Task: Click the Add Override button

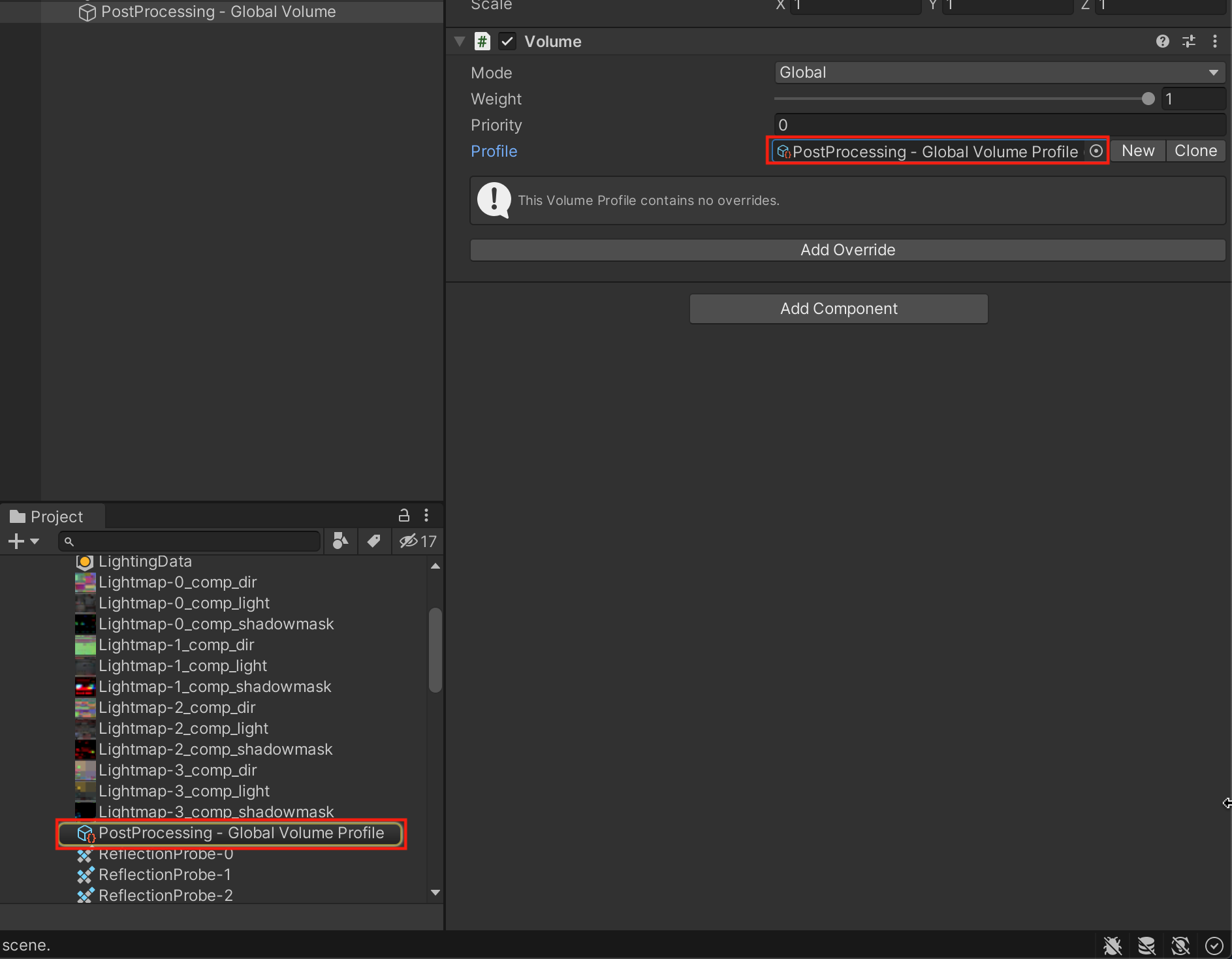Action: (x=847, y=250)
